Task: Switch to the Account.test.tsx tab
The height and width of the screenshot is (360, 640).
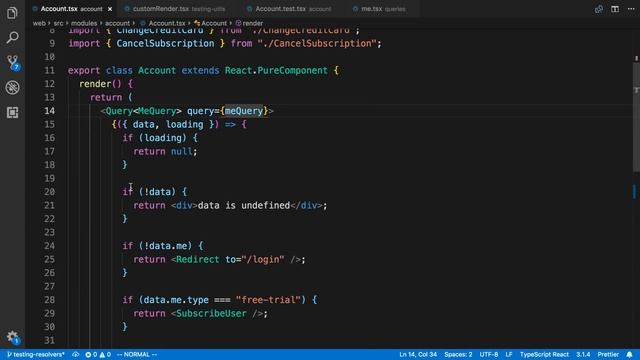Action: coord(293,9)
